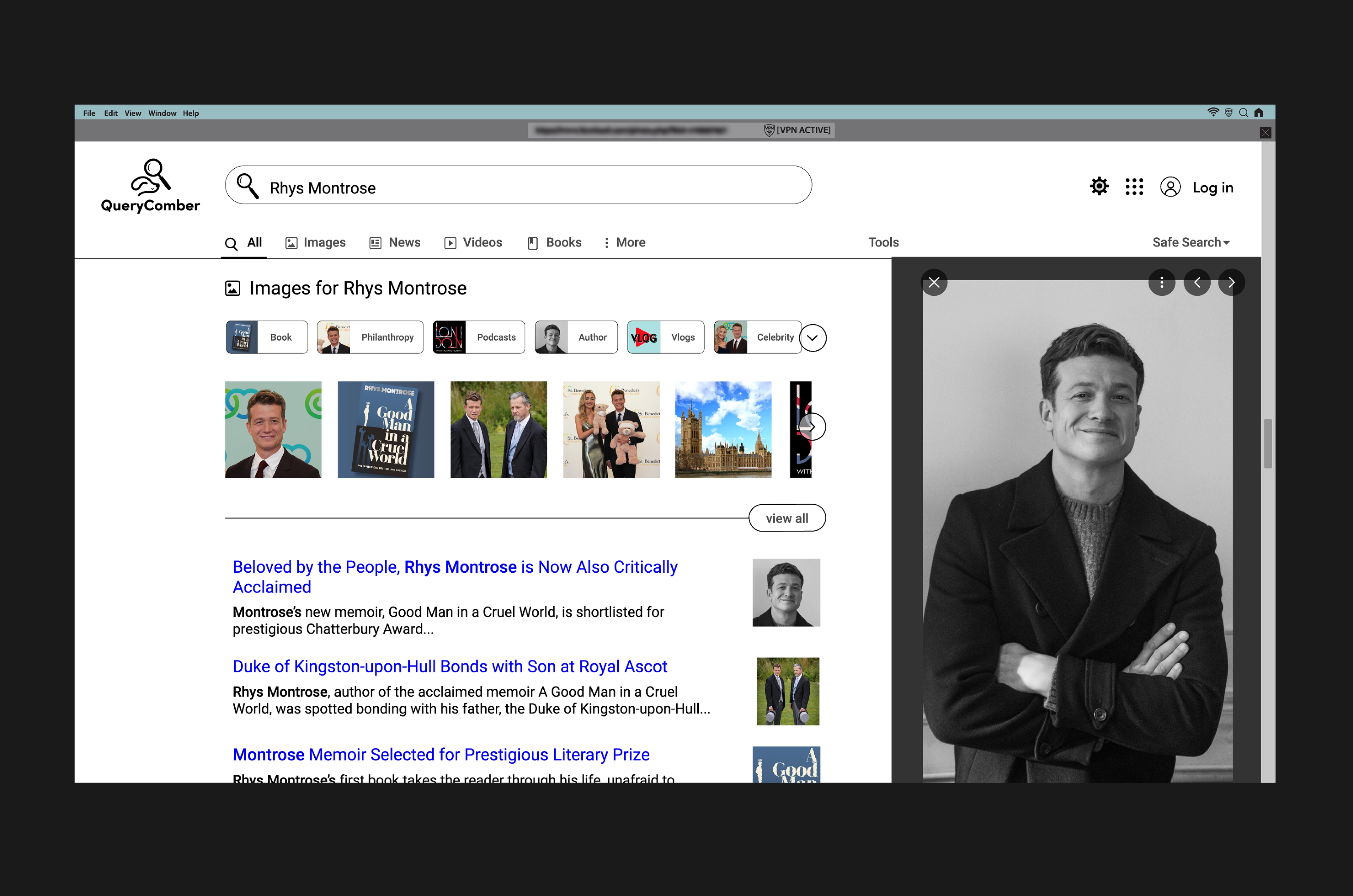Click the user account icon

click(1170, 187)
